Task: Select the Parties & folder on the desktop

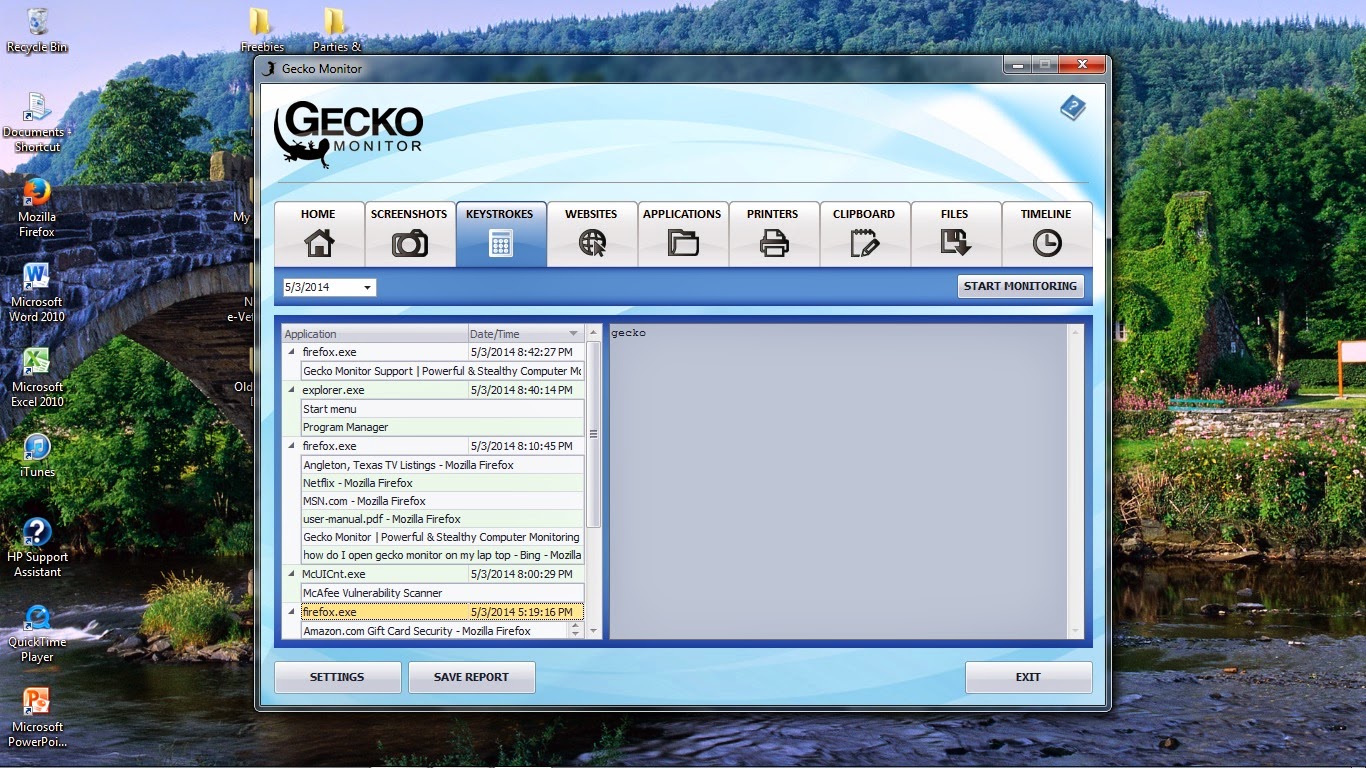Action: [x=336, y=30]
